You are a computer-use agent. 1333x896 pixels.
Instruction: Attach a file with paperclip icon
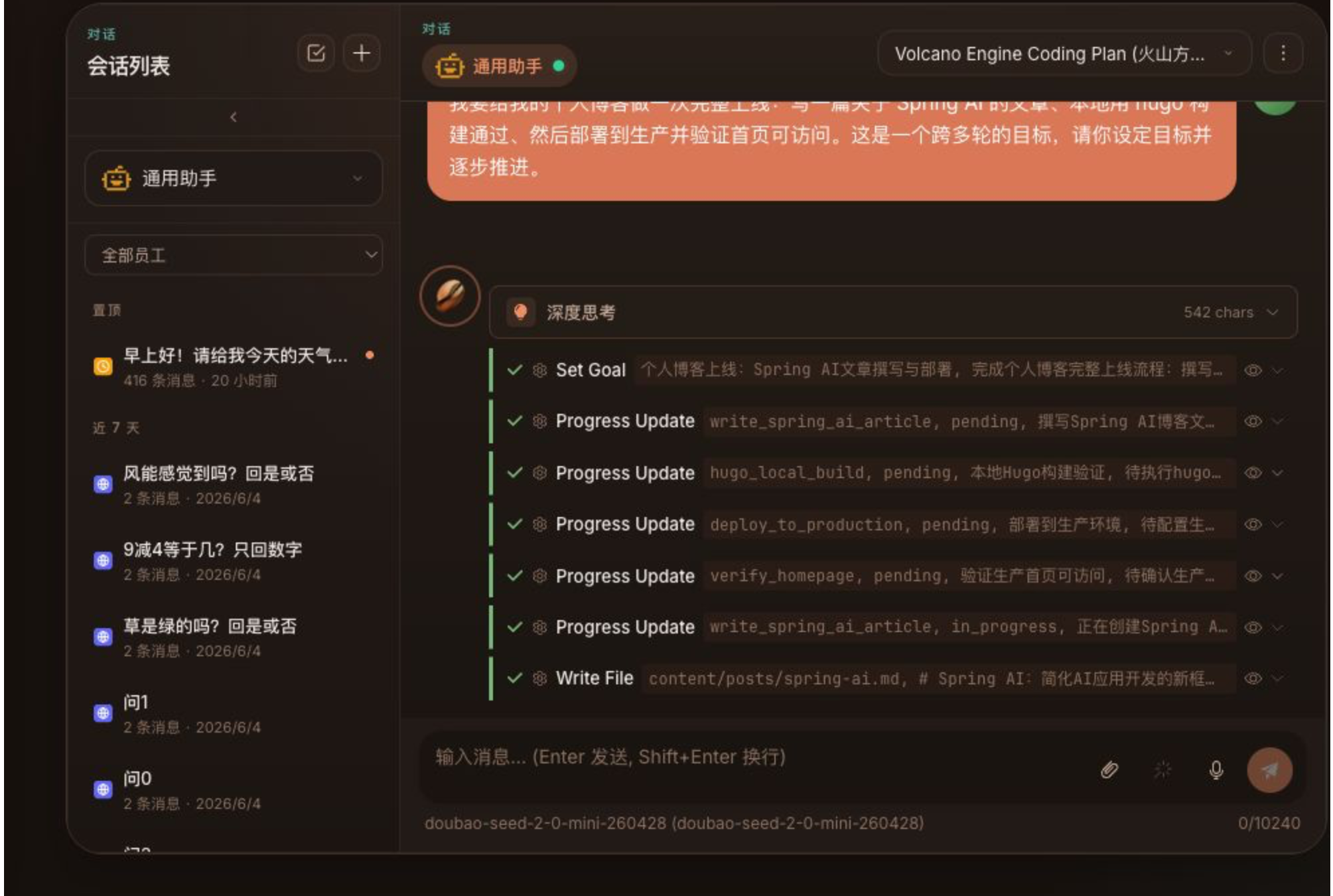coord(1109,770)
